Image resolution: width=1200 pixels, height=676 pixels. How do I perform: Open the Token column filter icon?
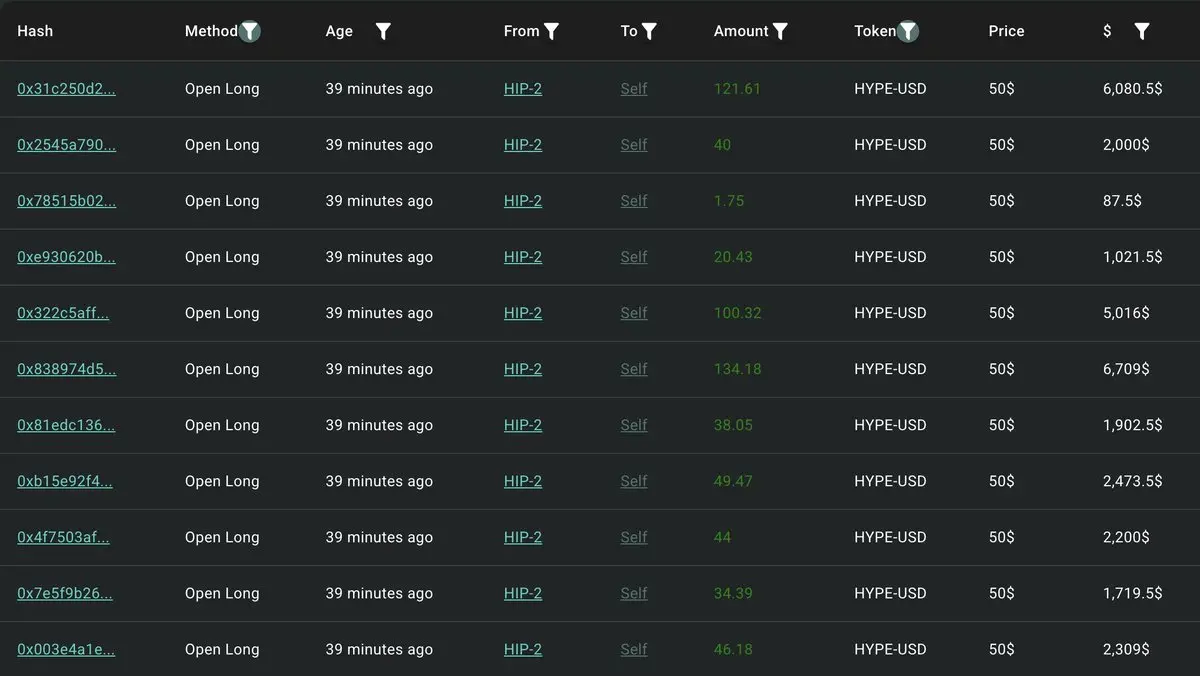point(907,31)
